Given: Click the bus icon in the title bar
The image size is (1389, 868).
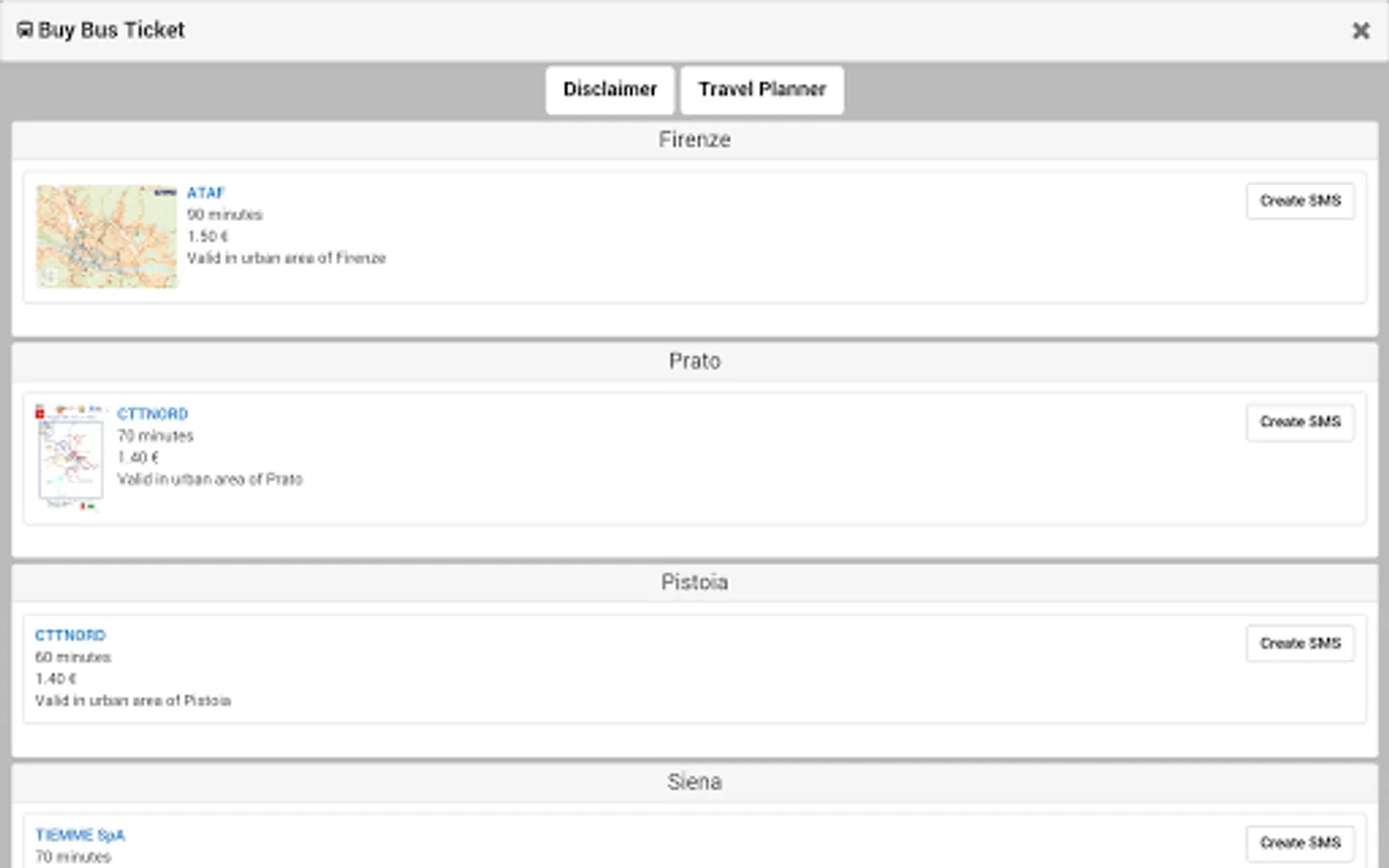Looking at the screenshot, I should point(25,31).
